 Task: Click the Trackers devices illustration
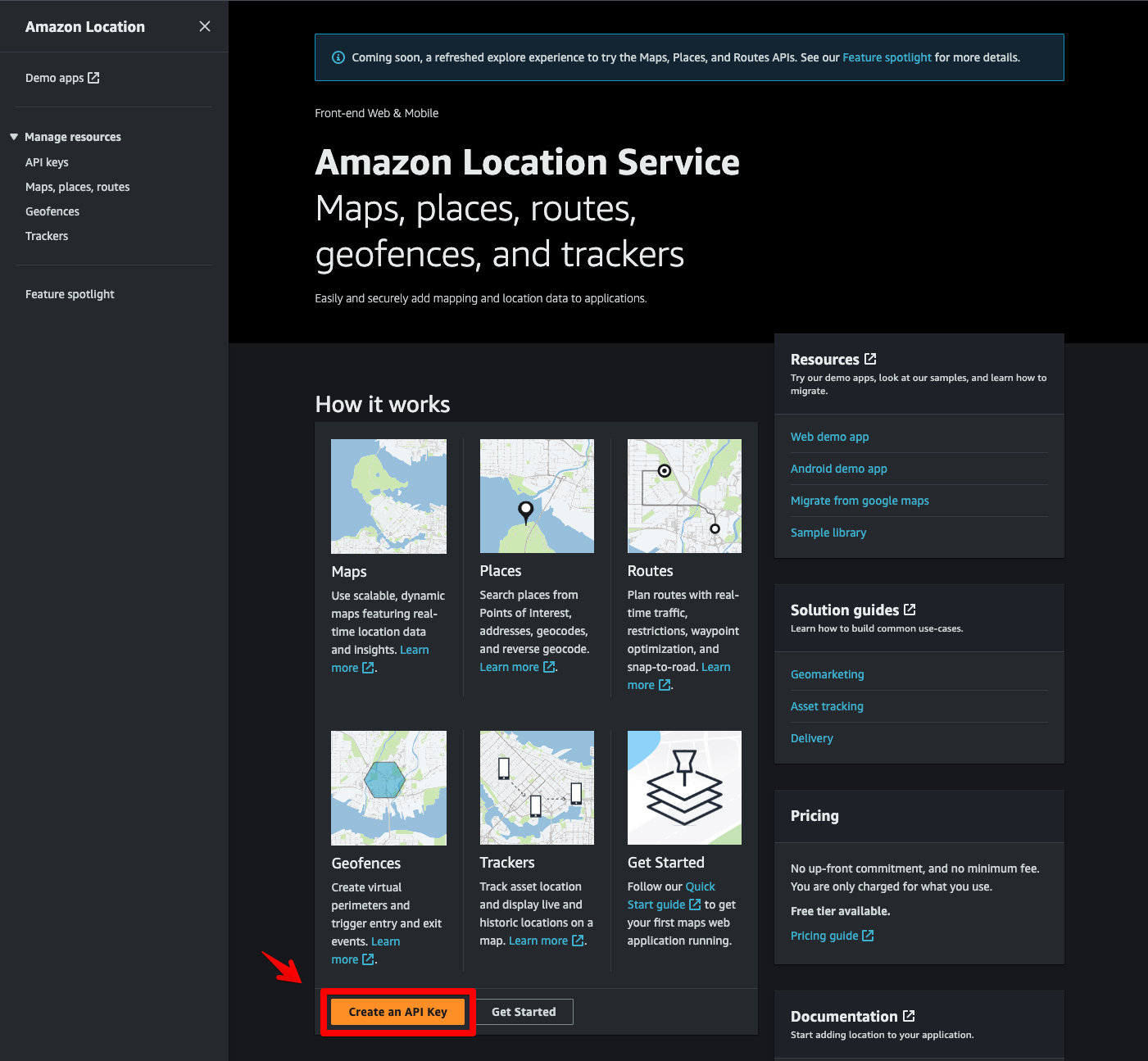(x=537, y=787)
